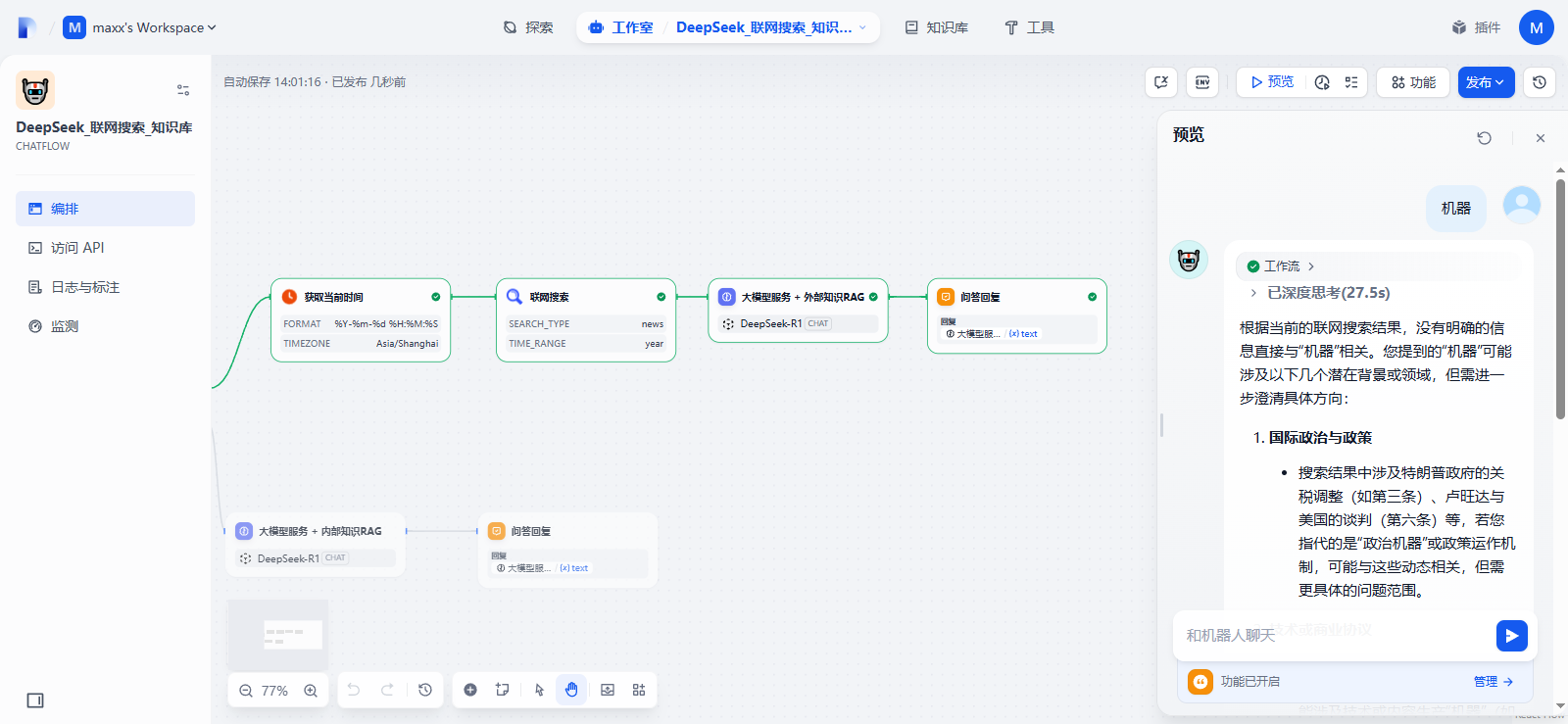Screen dimensions: 1568x724
Task: Click the robot app icon in sidebar
Action: point(35,90)
